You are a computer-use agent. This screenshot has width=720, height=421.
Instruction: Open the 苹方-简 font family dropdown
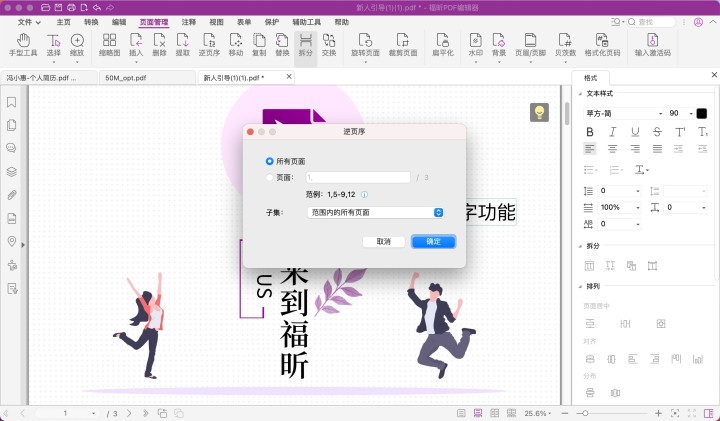pyautogui.click(x=624, y=113)
